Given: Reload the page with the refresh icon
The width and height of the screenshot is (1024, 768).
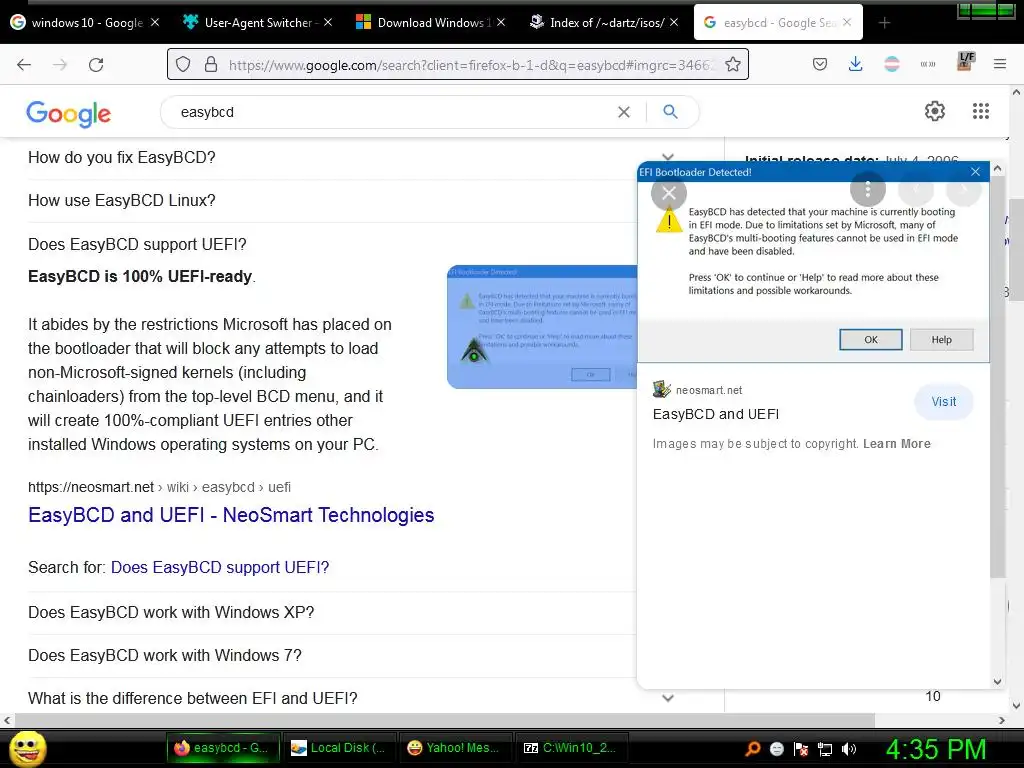Looking at the screenshot, I should (x=96, y=64).
